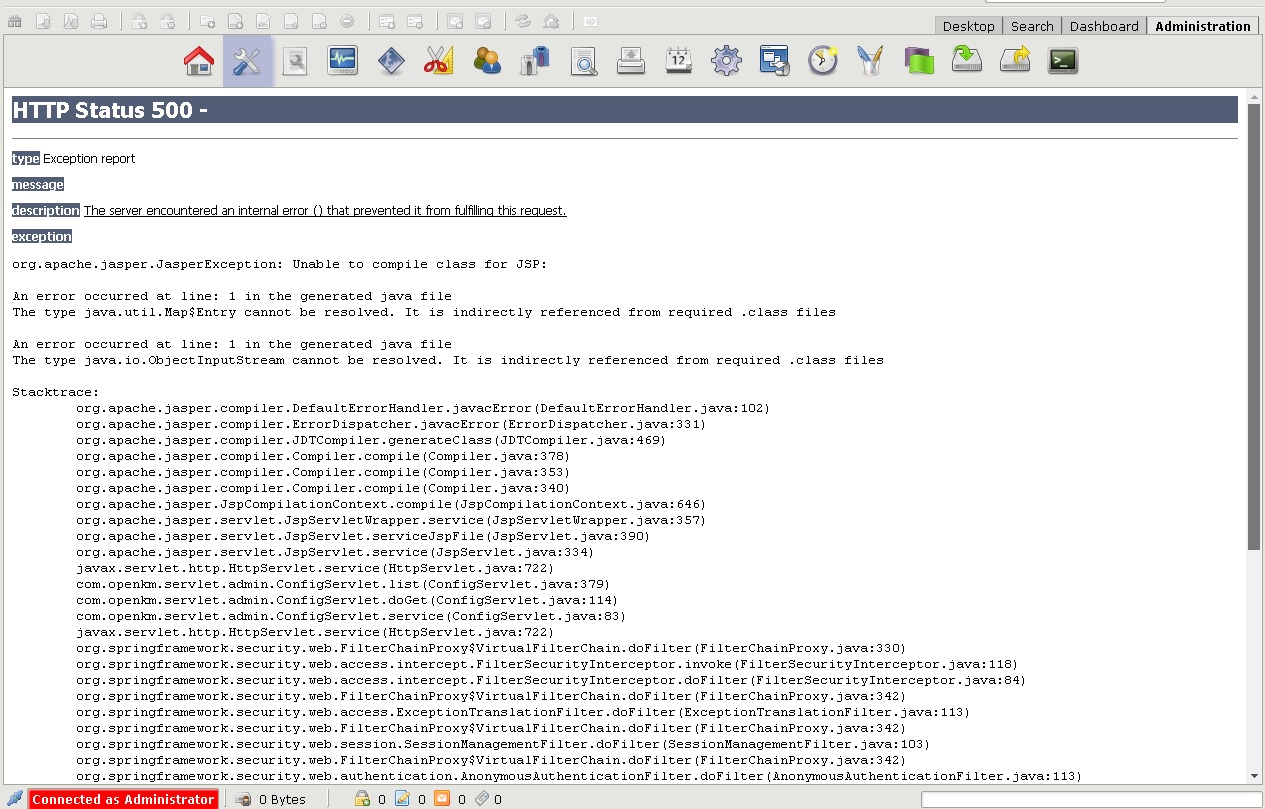This screenshot has height=809, width=1265.
Task: Open the gear settings icon
Action: click(x=726, y=62)
